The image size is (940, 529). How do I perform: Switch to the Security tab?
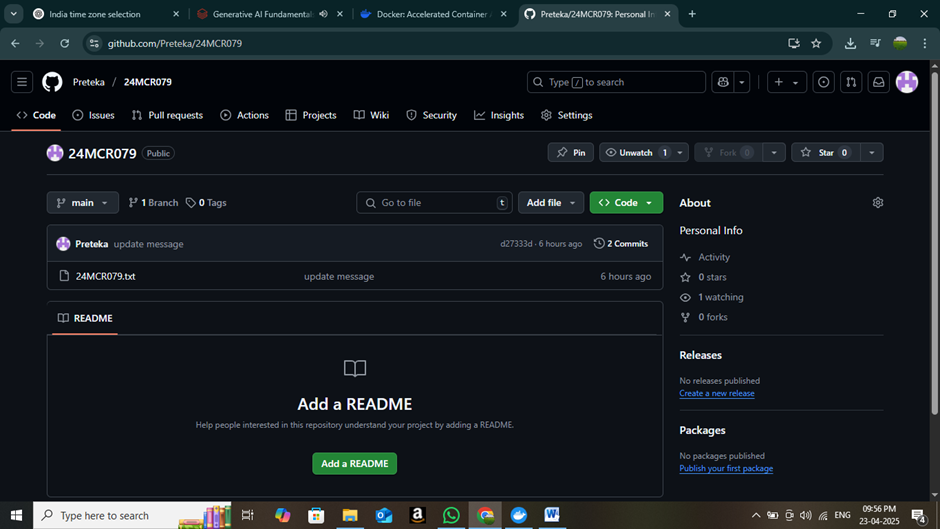pos(432,115)
